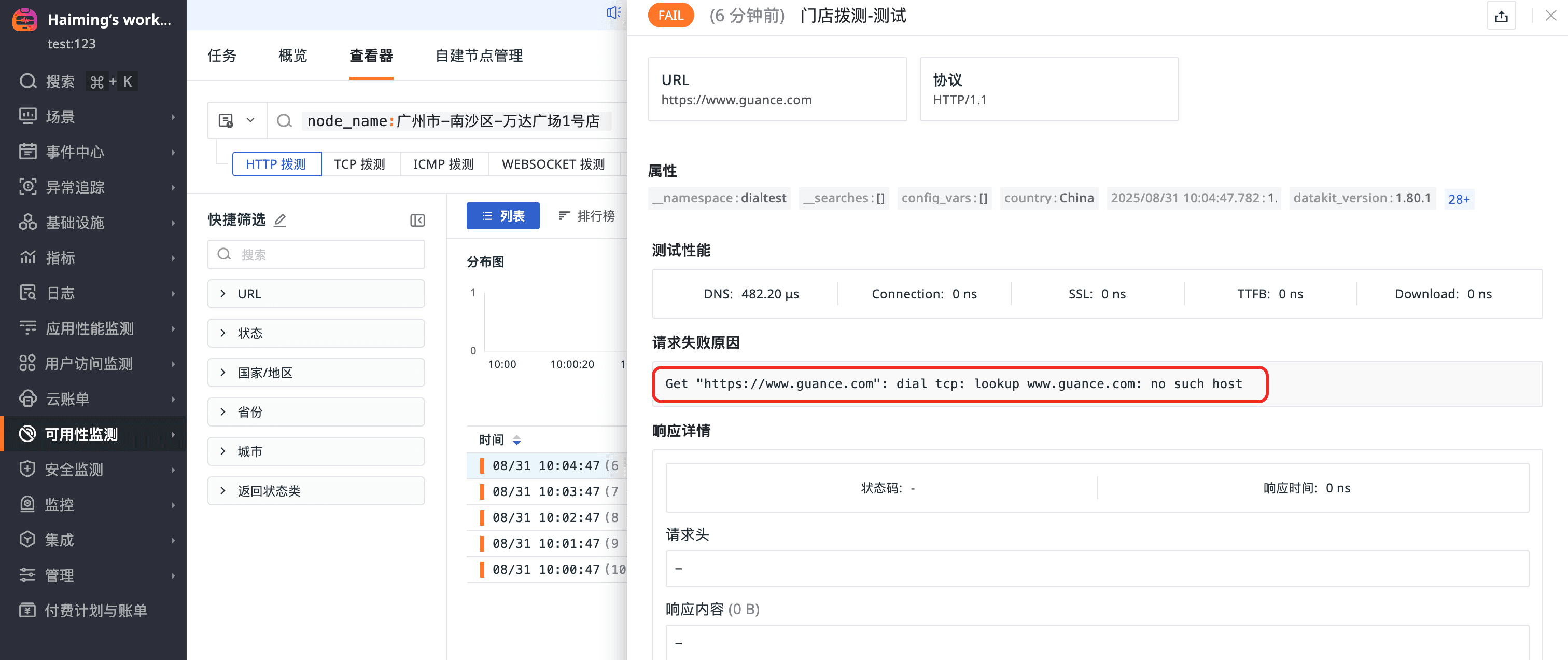Open 异常追踪 from the sidebar
The width and height of the screenshot is (1568, 660).
[75, 187]
